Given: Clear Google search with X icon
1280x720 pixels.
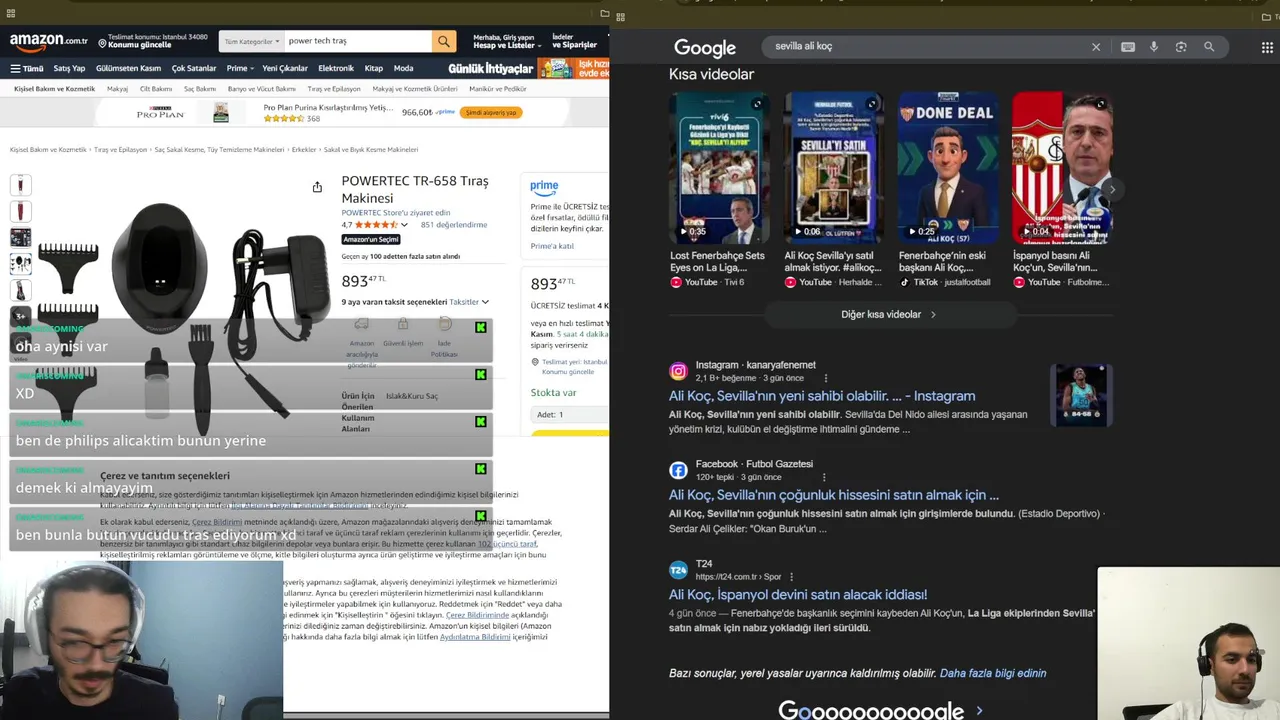Looking at the screenshot, I should tap(1096, 47).
